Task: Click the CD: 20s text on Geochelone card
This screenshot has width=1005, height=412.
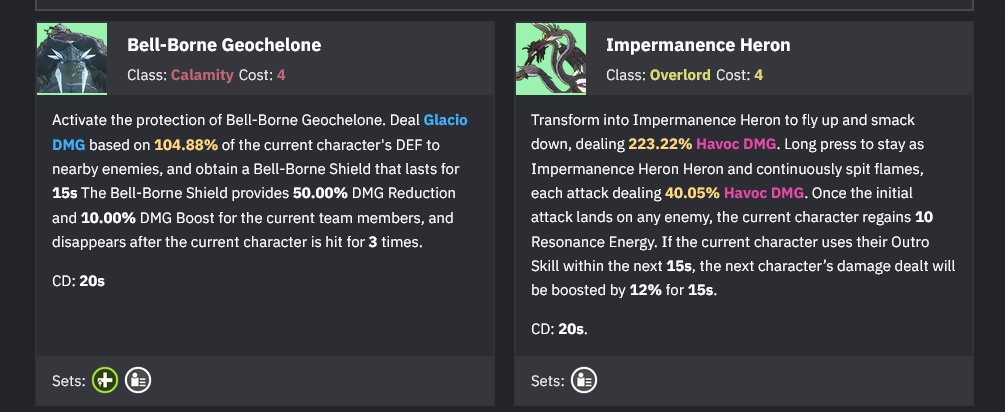Action: [78, 281]
